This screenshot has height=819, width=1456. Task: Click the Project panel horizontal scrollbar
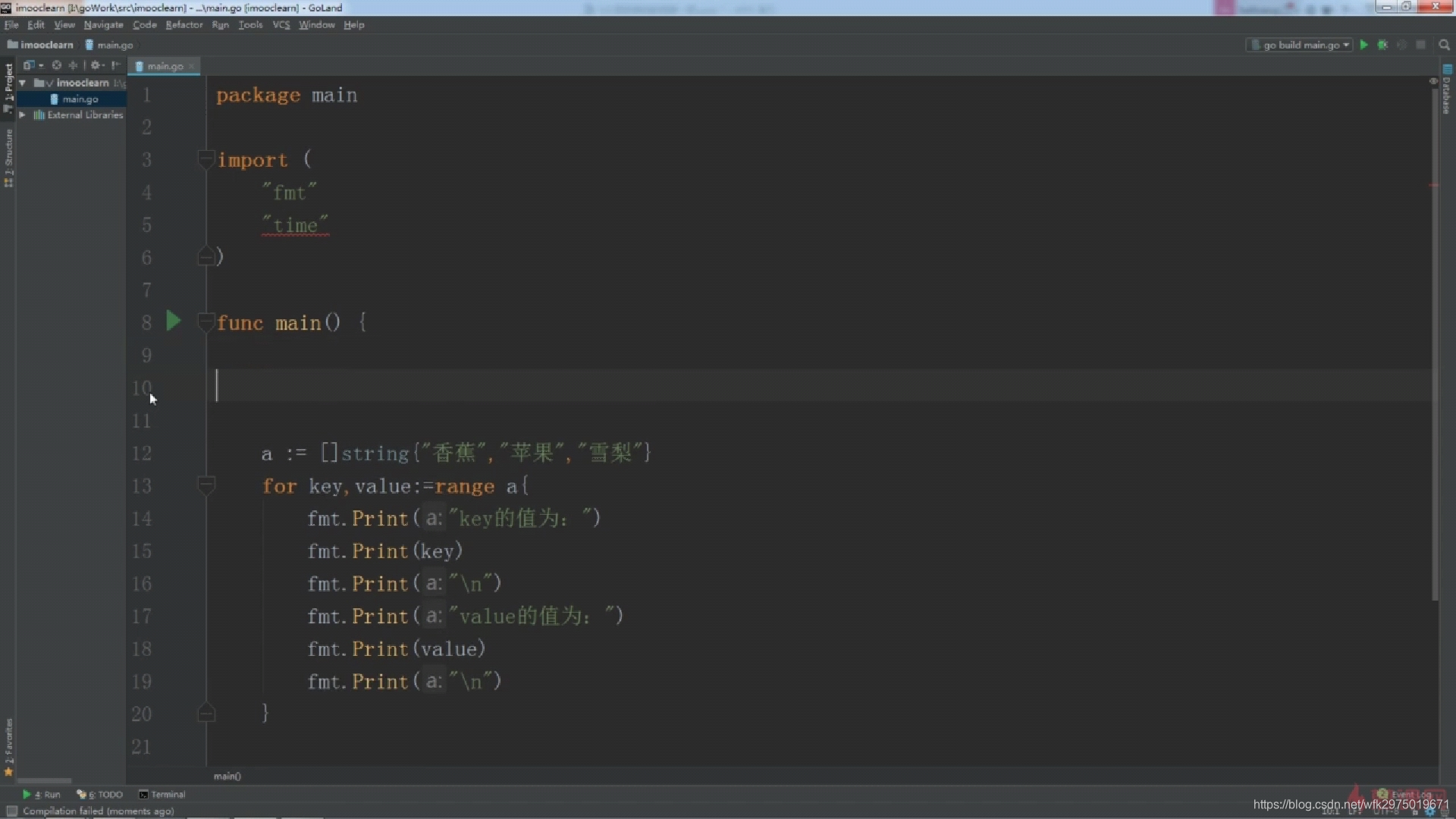point(44,780)
